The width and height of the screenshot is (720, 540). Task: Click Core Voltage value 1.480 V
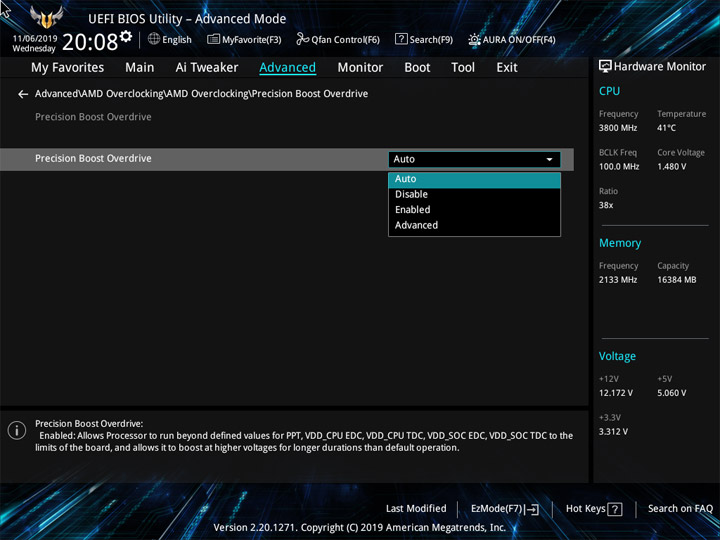671,166
